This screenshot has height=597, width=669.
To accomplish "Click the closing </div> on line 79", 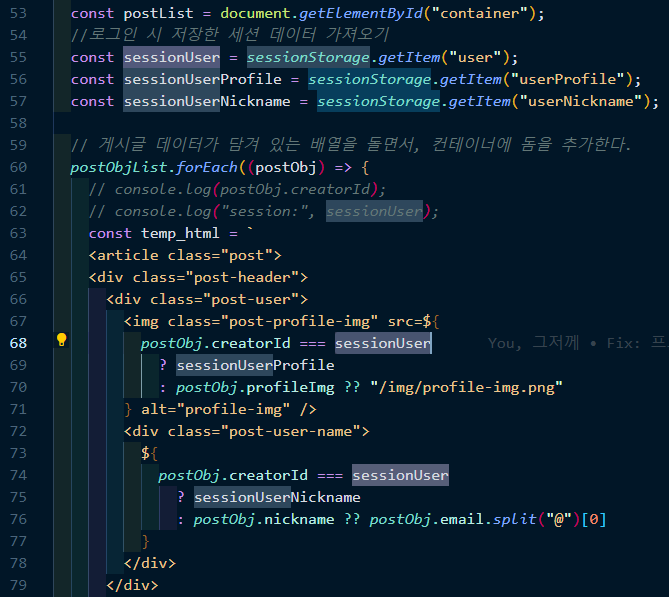I will pyautogui.click(x=132, y=585).
